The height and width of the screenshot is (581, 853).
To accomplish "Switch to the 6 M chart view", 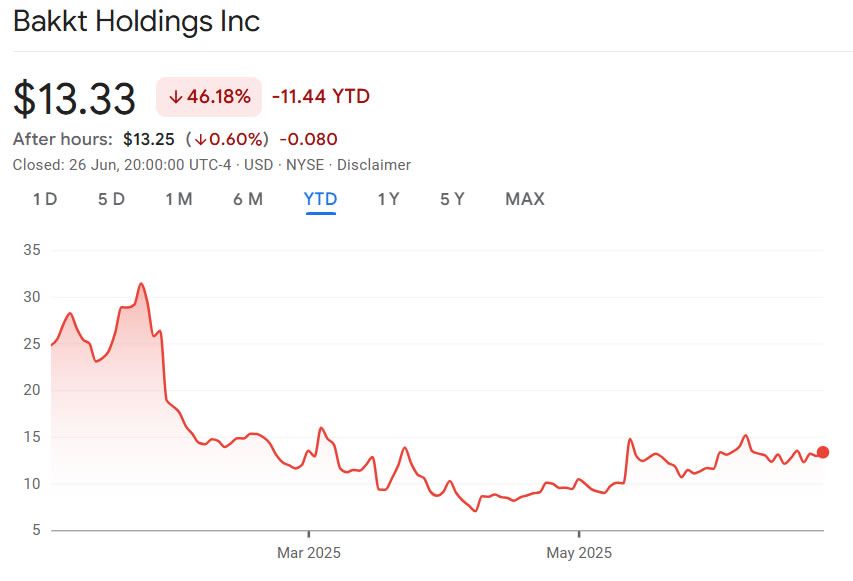I will [x=248, y=199].
